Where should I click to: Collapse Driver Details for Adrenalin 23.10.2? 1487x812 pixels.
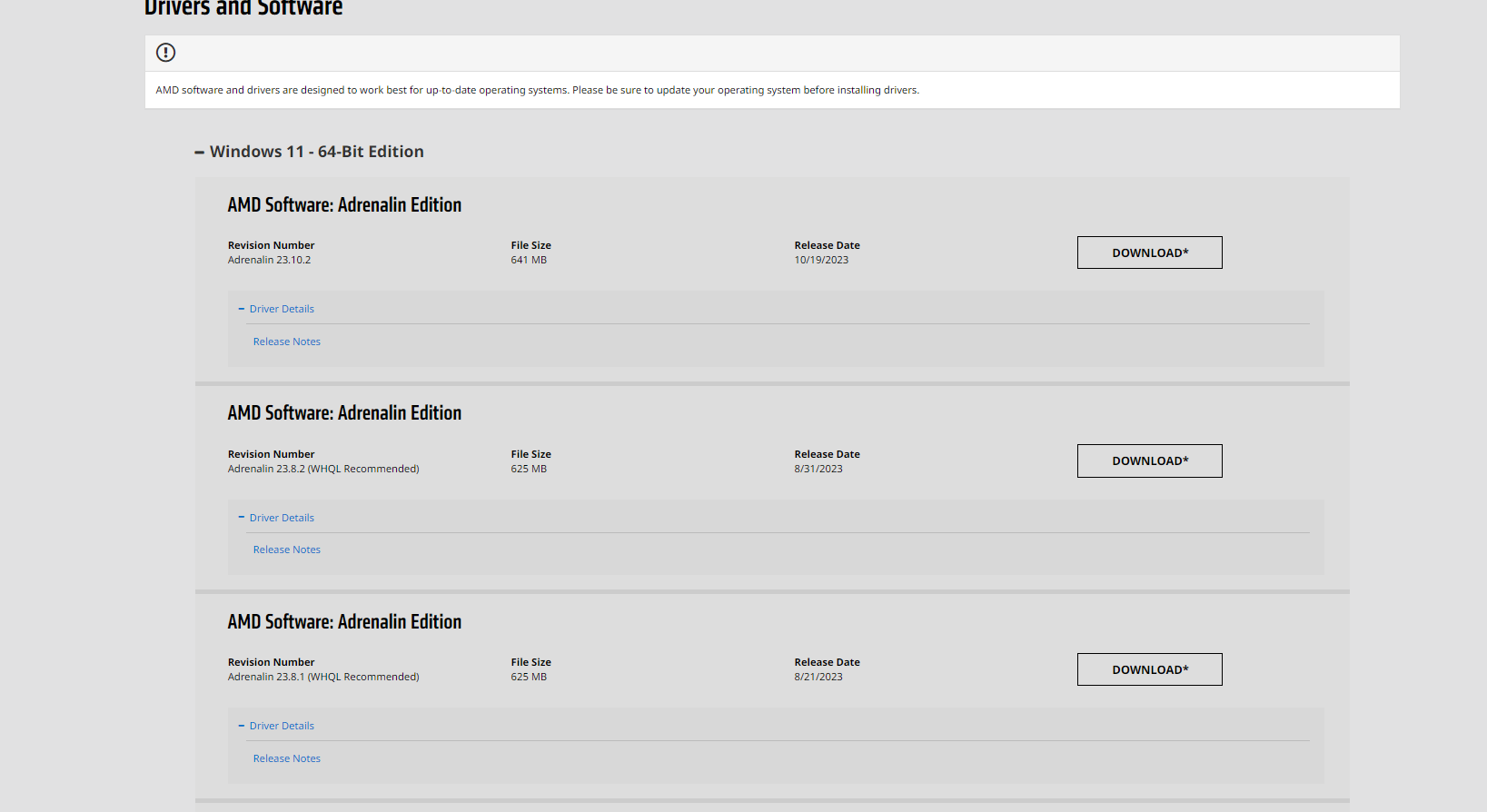pos(276,309)
